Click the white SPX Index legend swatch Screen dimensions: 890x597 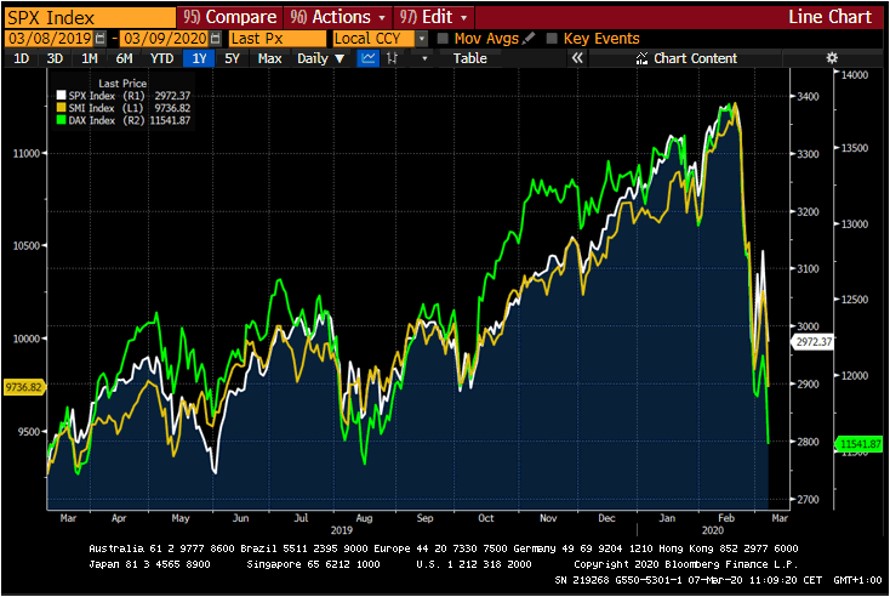click(61, 95)
